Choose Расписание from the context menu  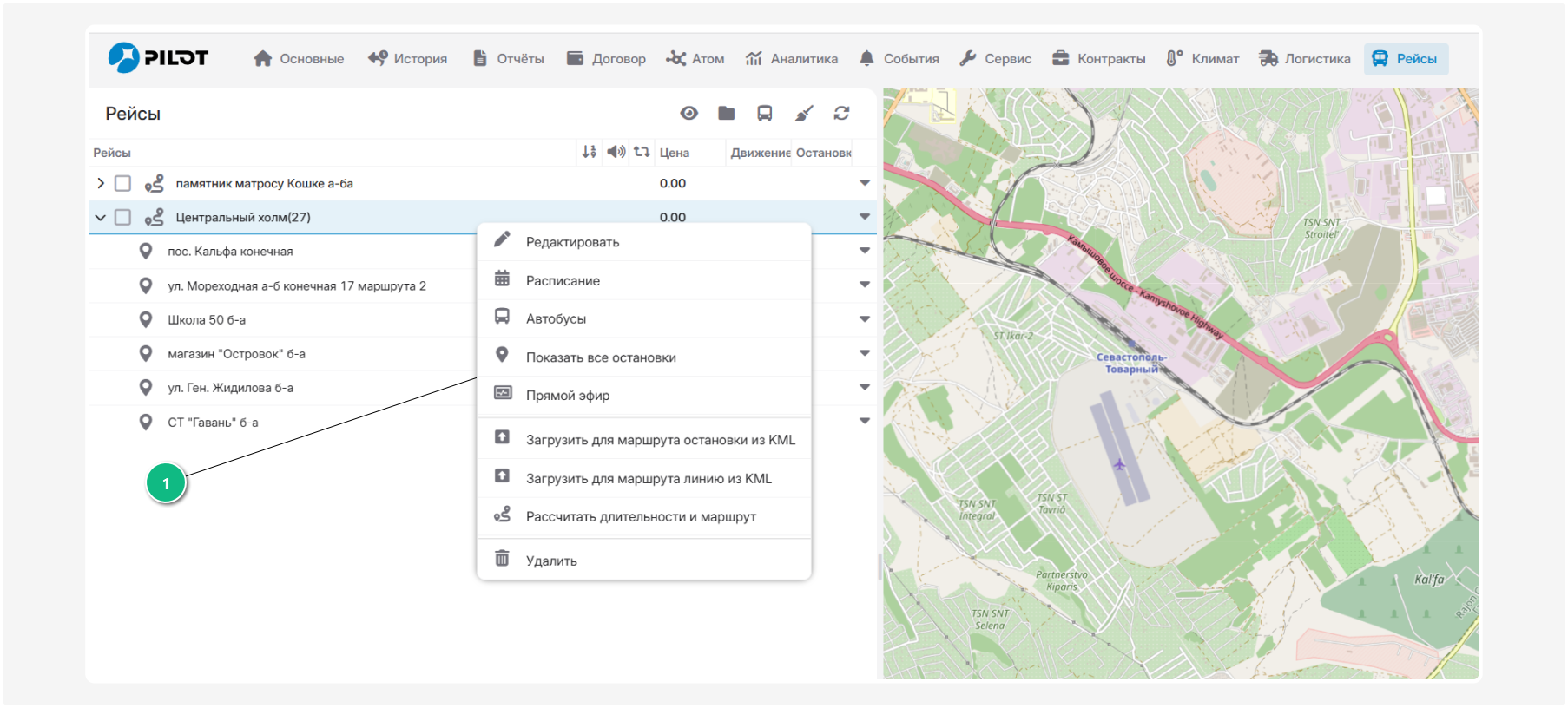pyautogui.click(x=563, y=281)
